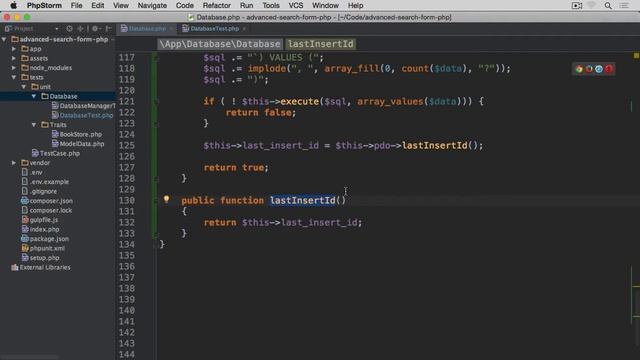Click the fold toggle at line 130
This screenshot has width=640, height=360.
click(x=156, y=200)
